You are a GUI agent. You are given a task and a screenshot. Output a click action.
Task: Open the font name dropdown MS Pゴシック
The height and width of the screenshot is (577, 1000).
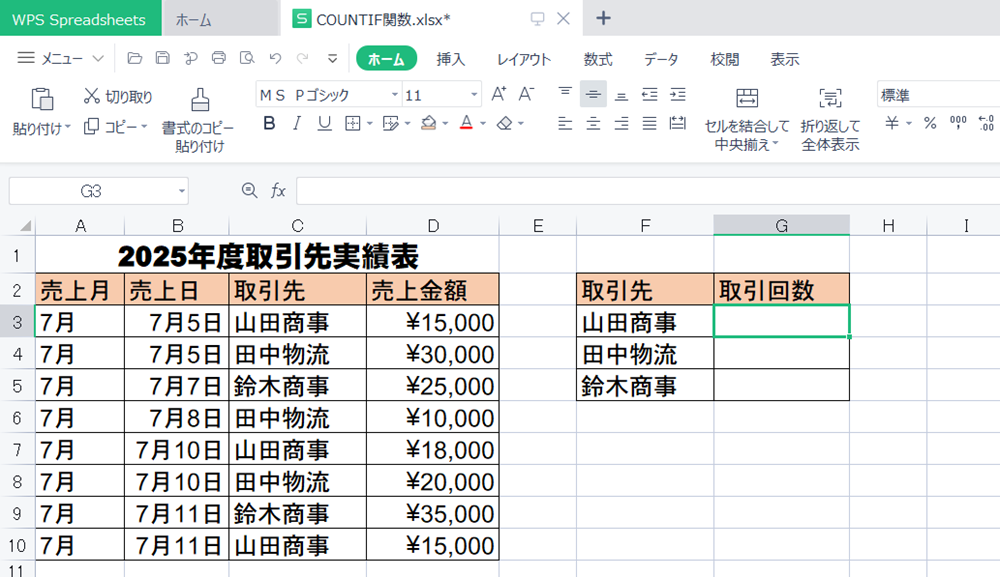(x=395, y=95)
